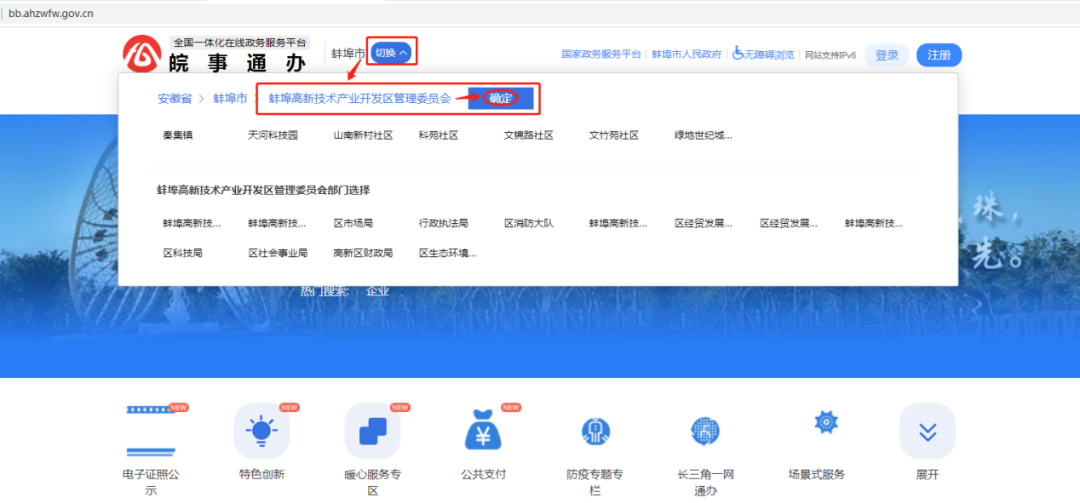The image size is (1080, 503).
Task: Toggle the 切换 region dropdown
Action: point(392,52)
